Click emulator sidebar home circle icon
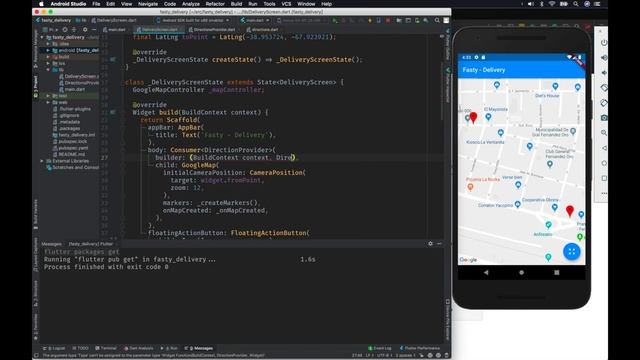The image size is (640, 360). 604,163
